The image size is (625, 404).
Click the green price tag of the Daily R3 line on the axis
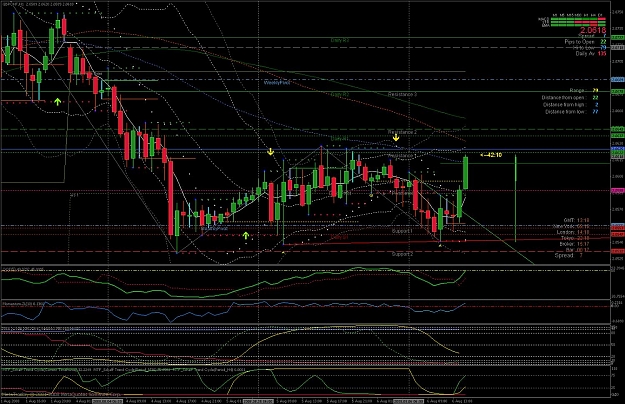click(617, 37)
